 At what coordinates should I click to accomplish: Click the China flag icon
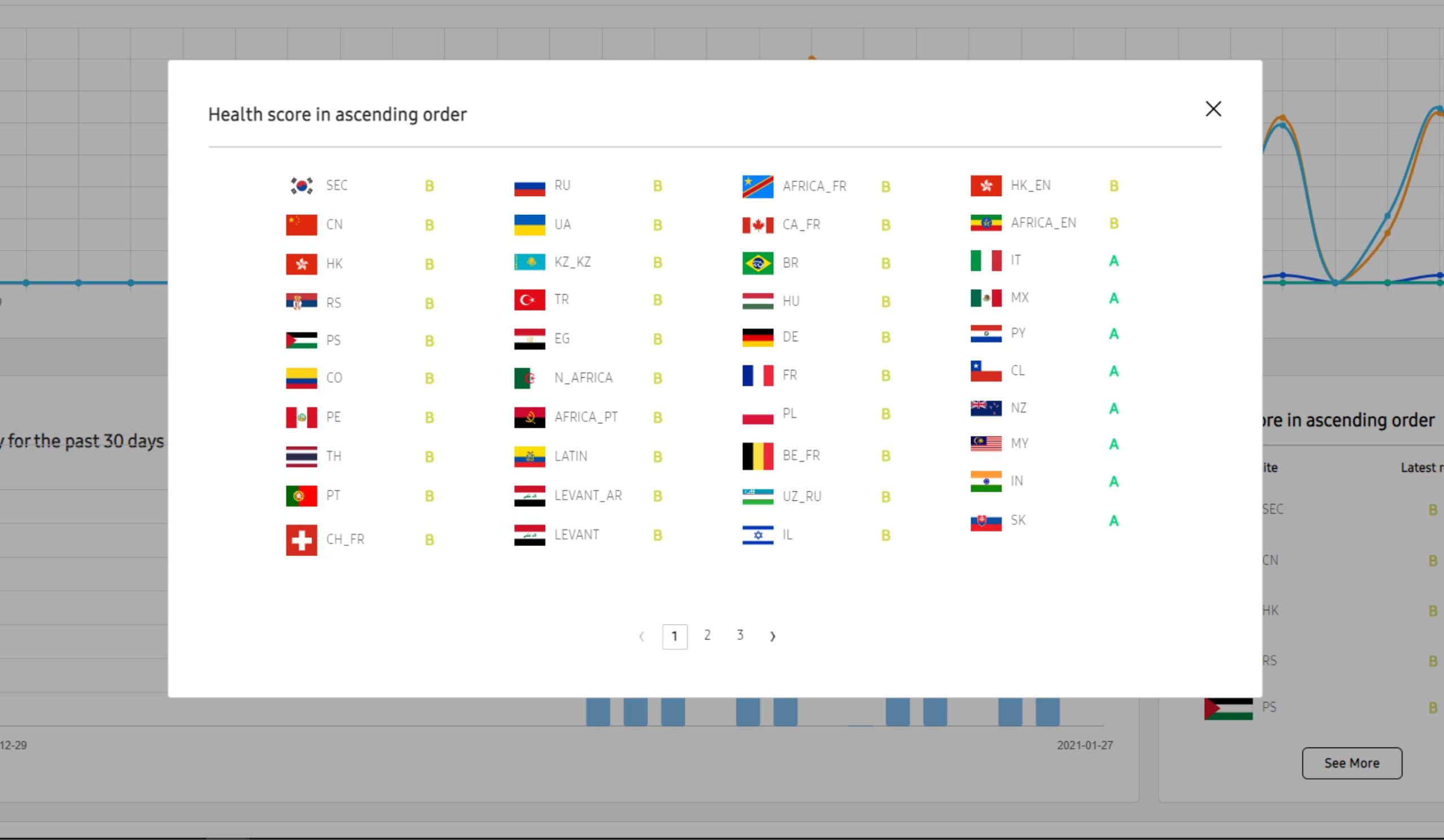tap(301, 225)
